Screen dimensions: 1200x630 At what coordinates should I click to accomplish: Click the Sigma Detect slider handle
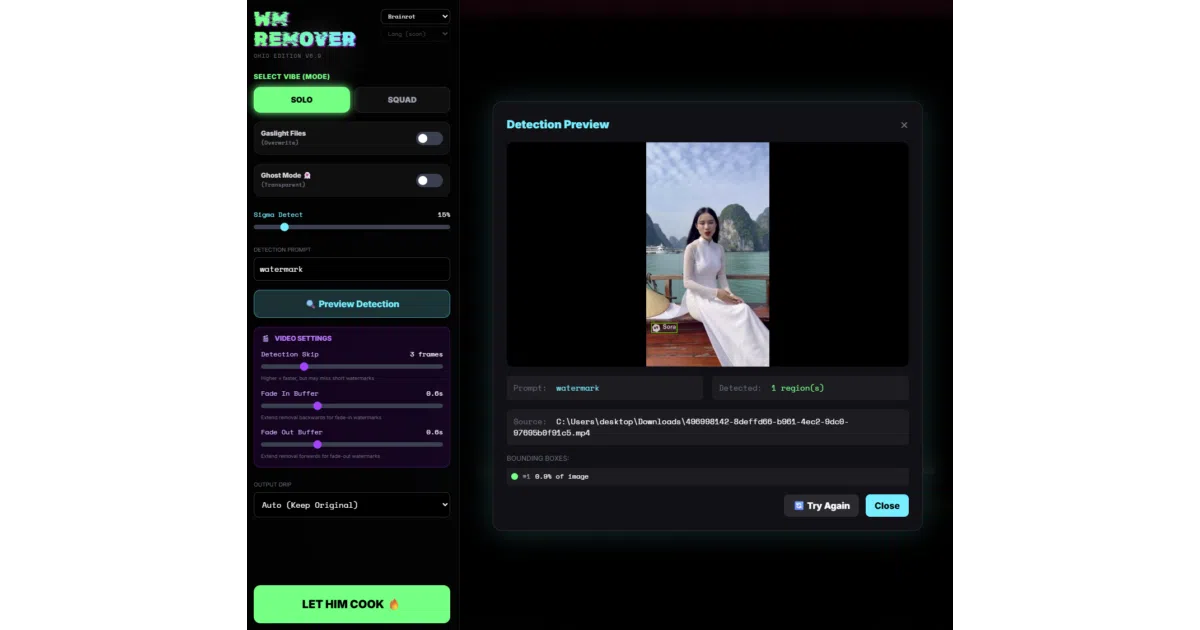(284, 227)
